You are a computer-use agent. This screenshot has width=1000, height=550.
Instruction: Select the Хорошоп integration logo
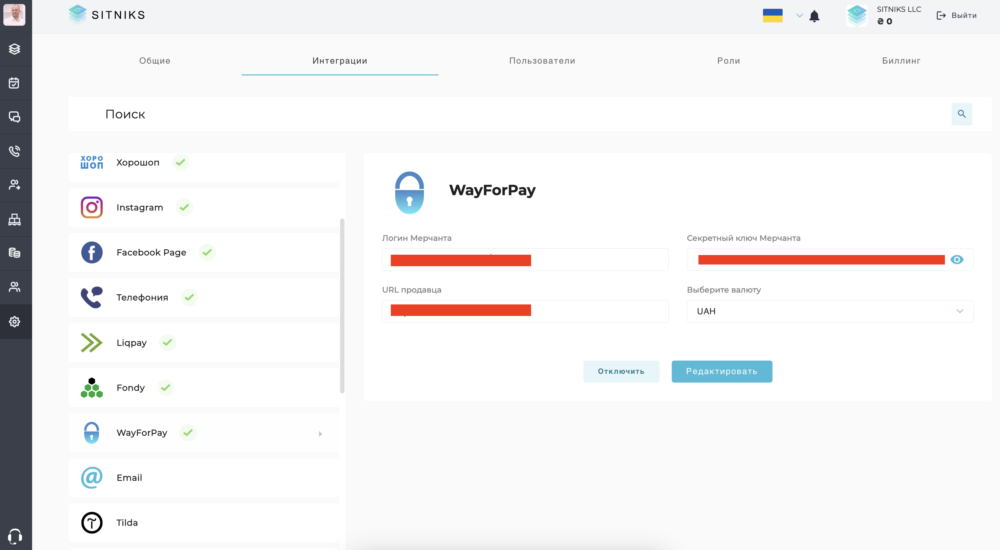(92, 162)
